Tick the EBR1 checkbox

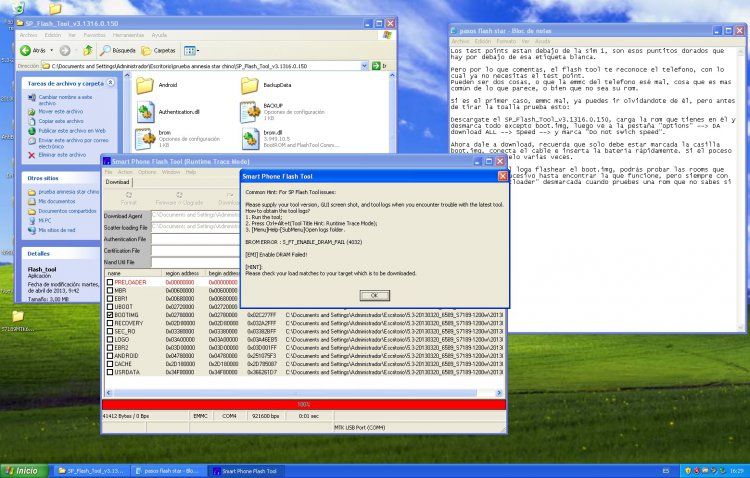(x=110, y=299)
